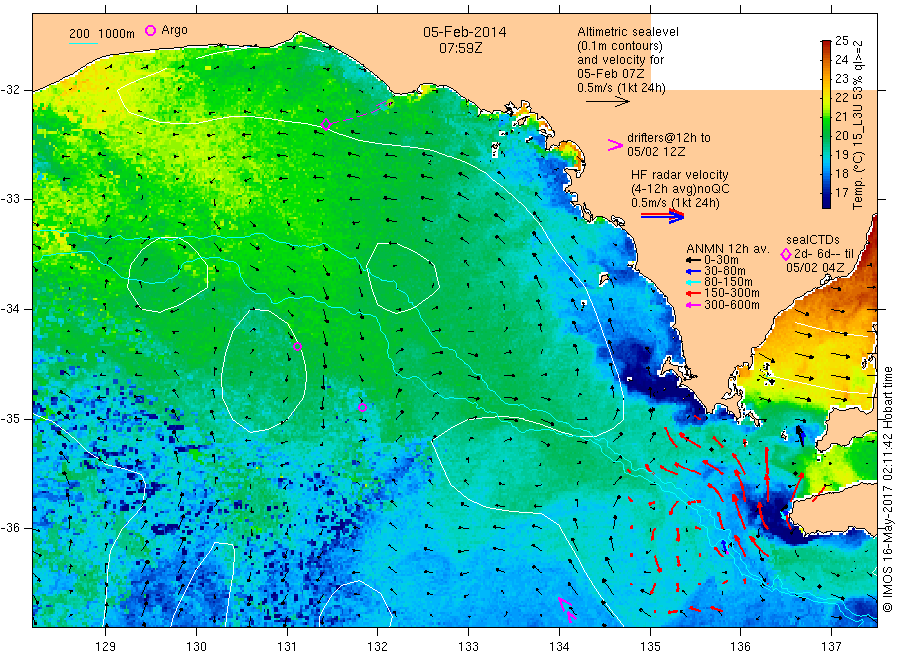
Task: Click the 'HF radar velocity' label
Action: point(680,174)
